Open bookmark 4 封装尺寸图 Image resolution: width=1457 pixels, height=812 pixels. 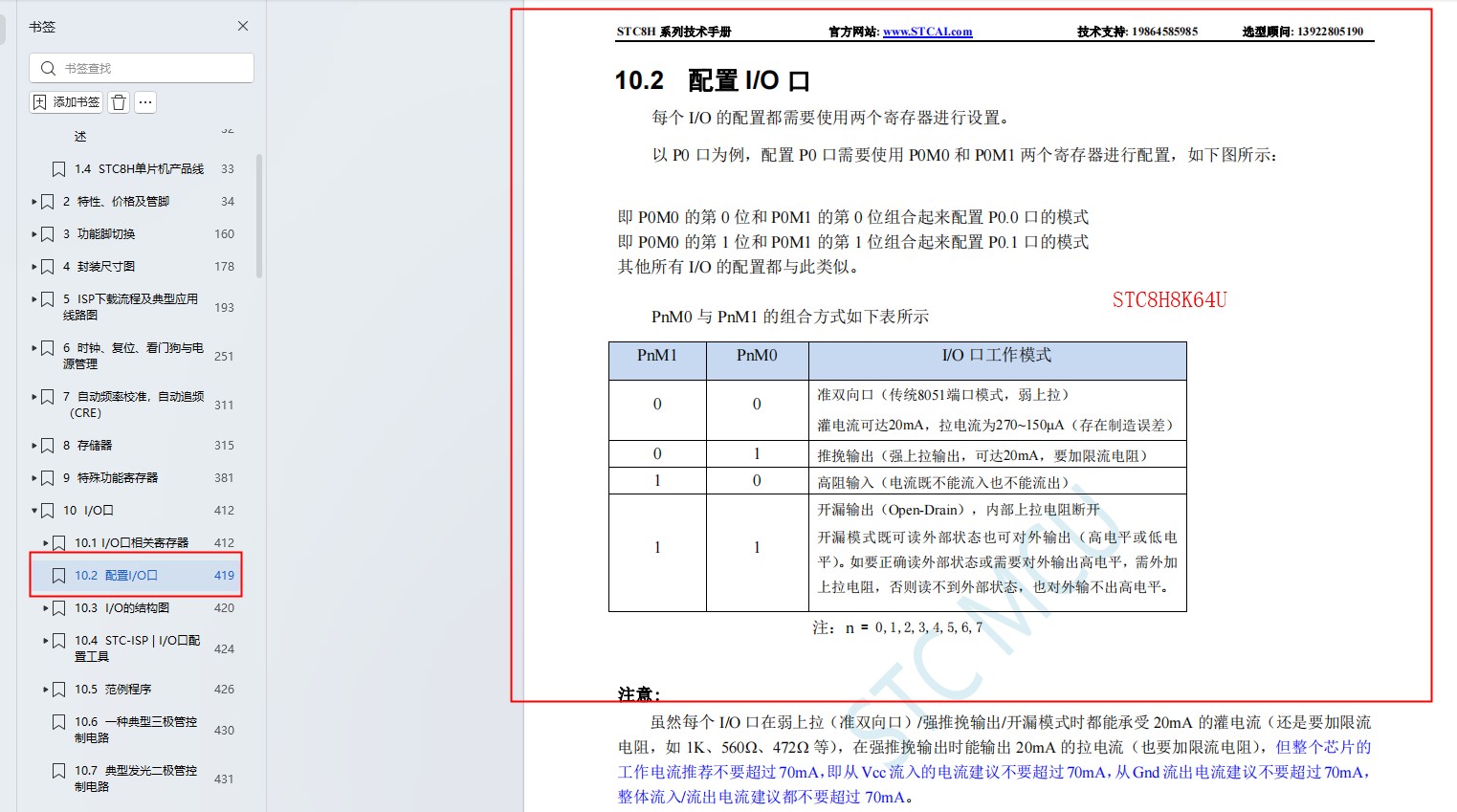[x=99, y=267]
